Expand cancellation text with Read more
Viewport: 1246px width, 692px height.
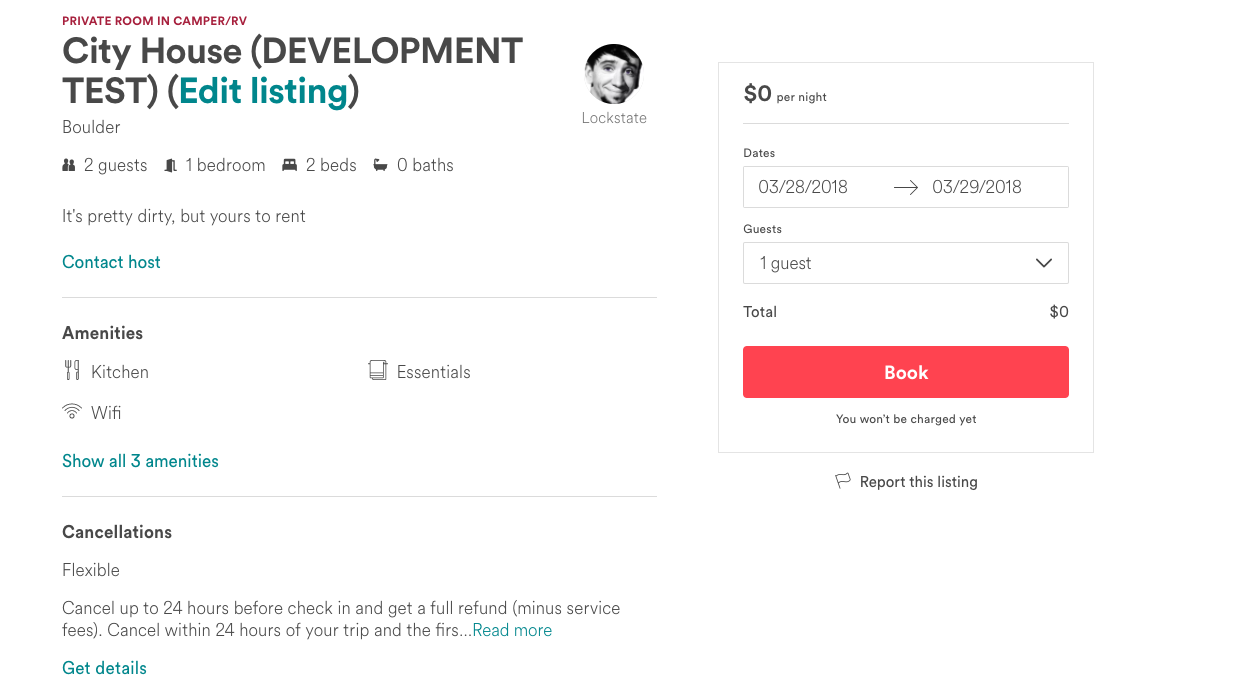click(512, 630)
